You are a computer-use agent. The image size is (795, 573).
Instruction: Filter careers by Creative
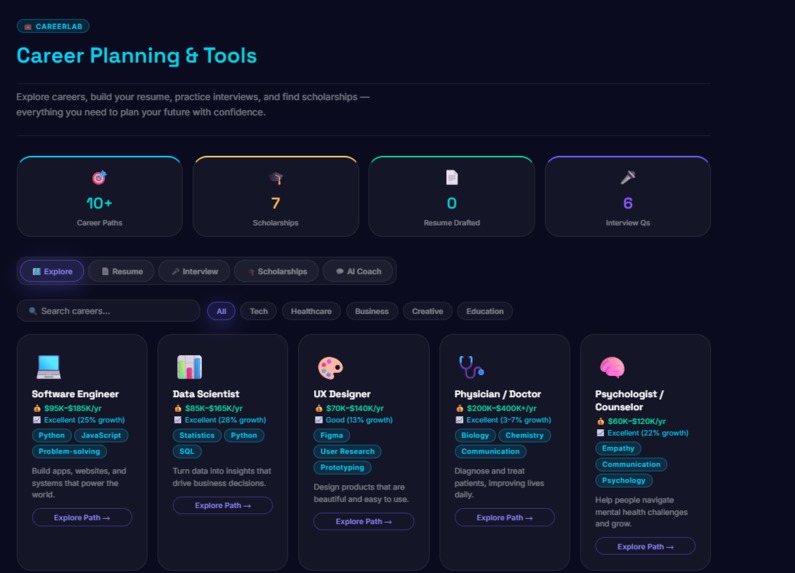pyautogui.click(x=427, y=311)
